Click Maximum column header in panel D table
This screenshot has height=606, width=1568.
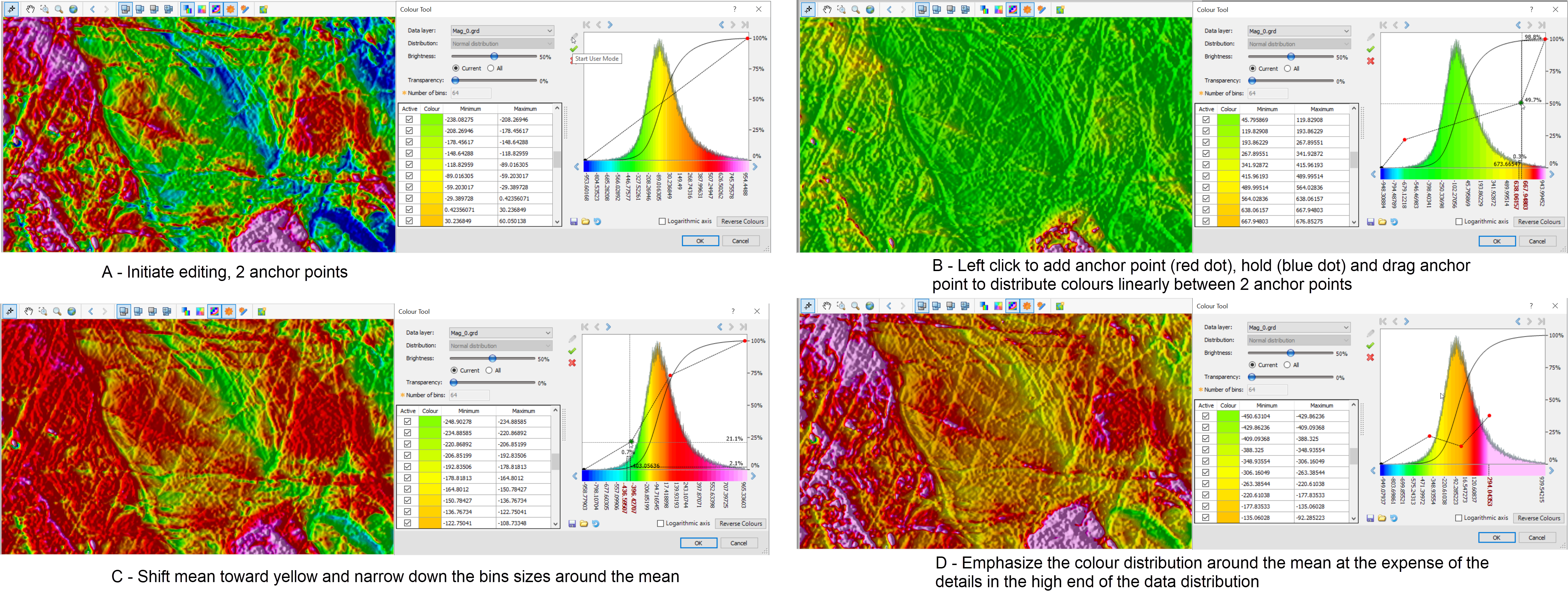[x=1321, y=406]
